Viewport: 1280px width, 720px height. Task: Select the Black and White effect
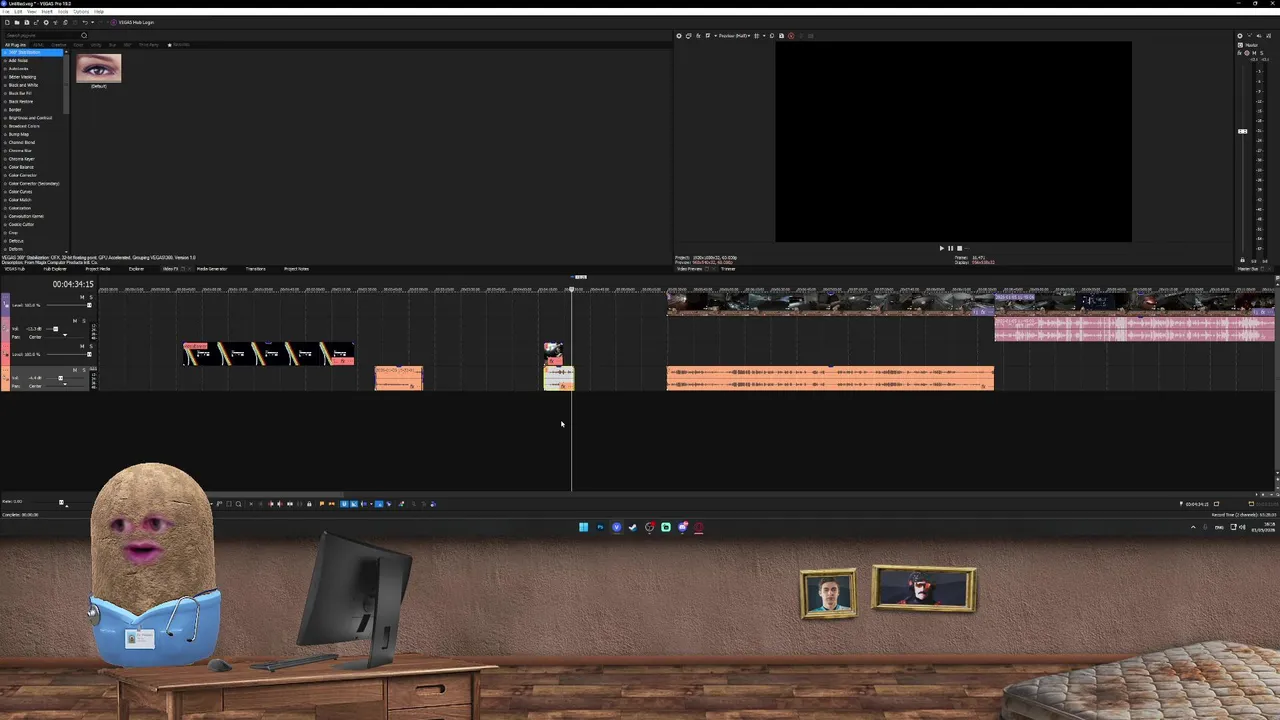(24, 85)
